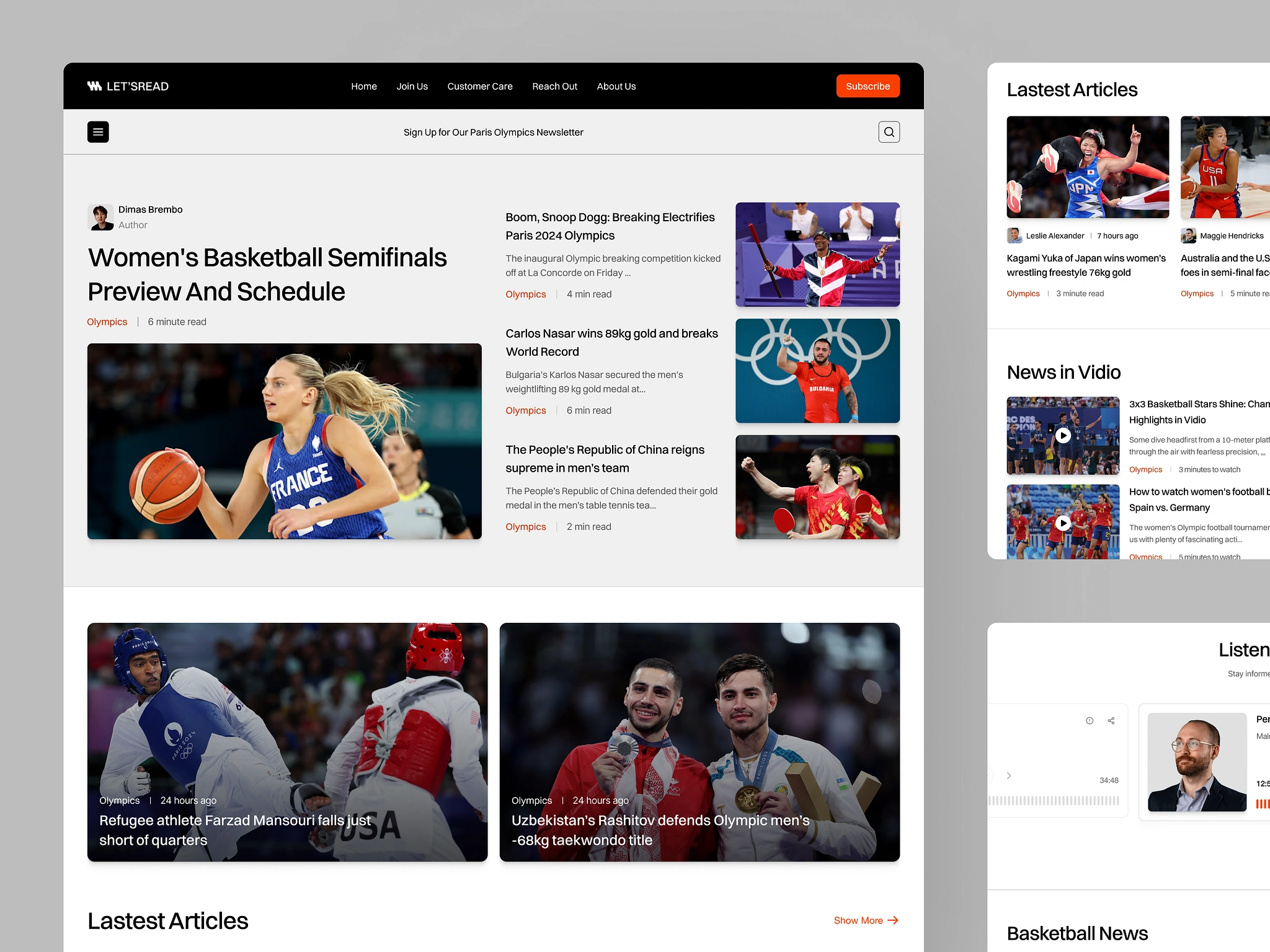1270x952 pixels.
Task: Open China table tennis thumbnail
Action: tap(817, 487)
